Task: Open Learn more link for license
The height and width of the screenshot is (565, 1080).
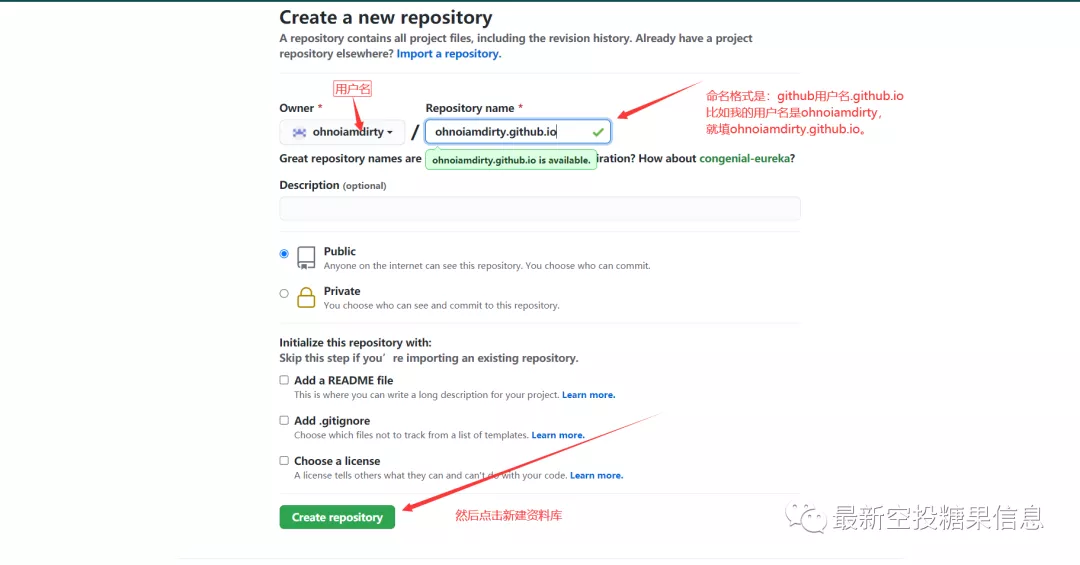Action: click(596, 475)
